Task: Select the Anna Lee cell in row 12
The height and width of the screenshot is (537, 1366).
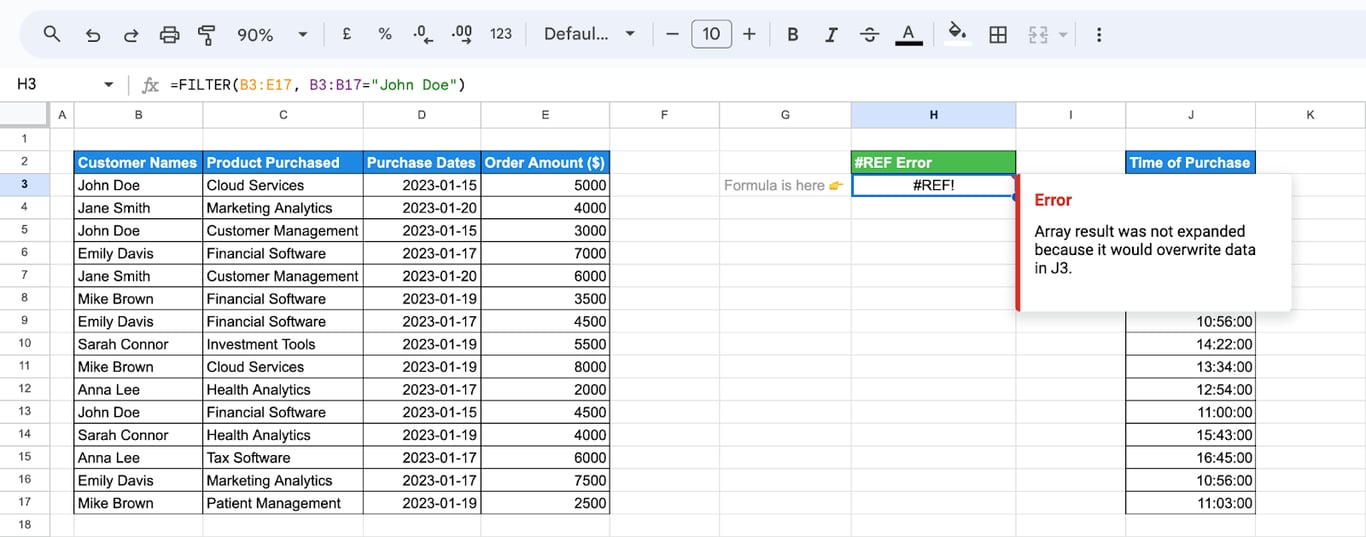Action: tap(138, 390)
